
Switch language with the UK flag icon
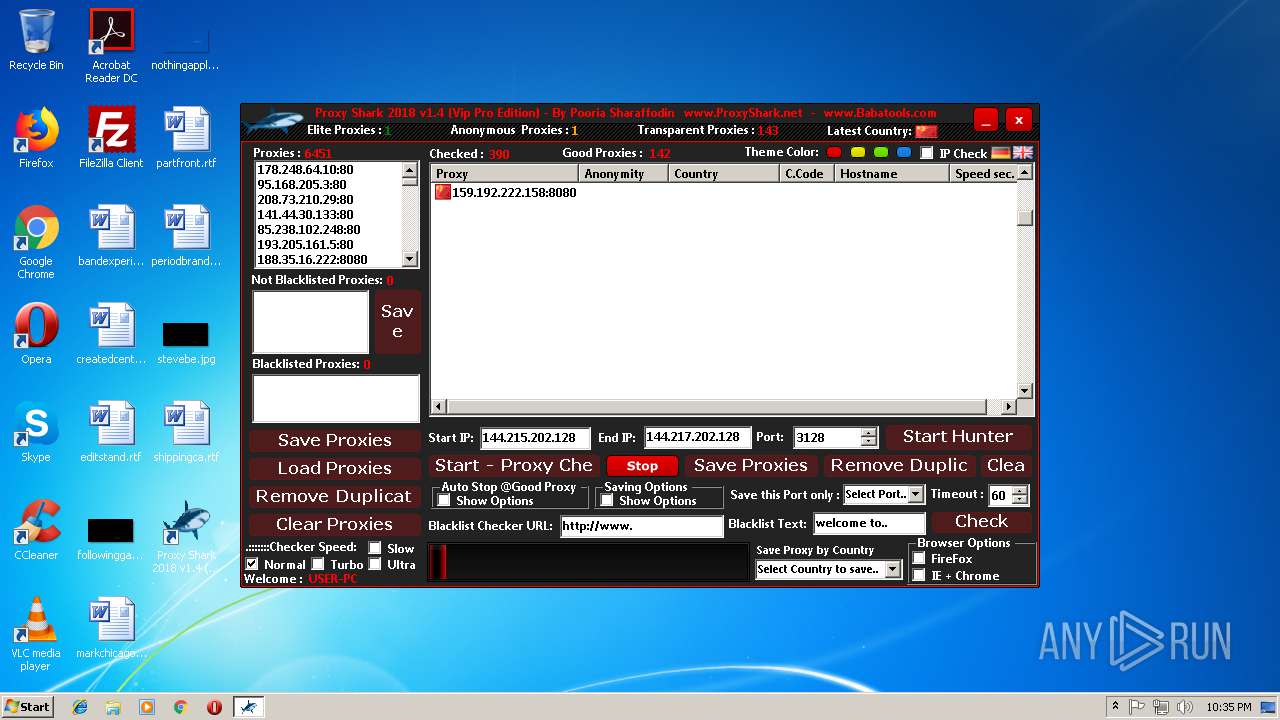coord(1022,153)
